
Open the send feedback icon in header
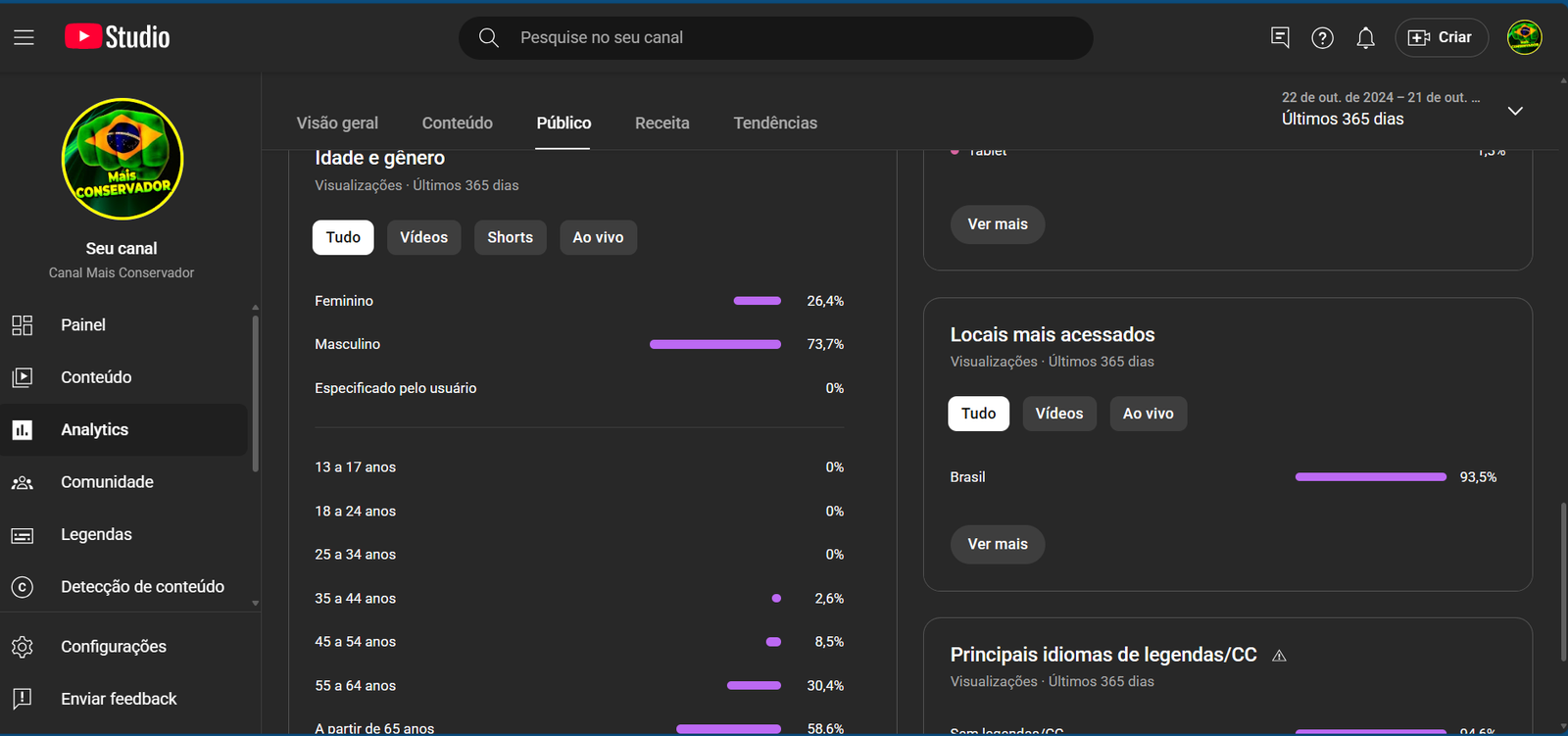pyautogui.click(x=1280, y=37)
